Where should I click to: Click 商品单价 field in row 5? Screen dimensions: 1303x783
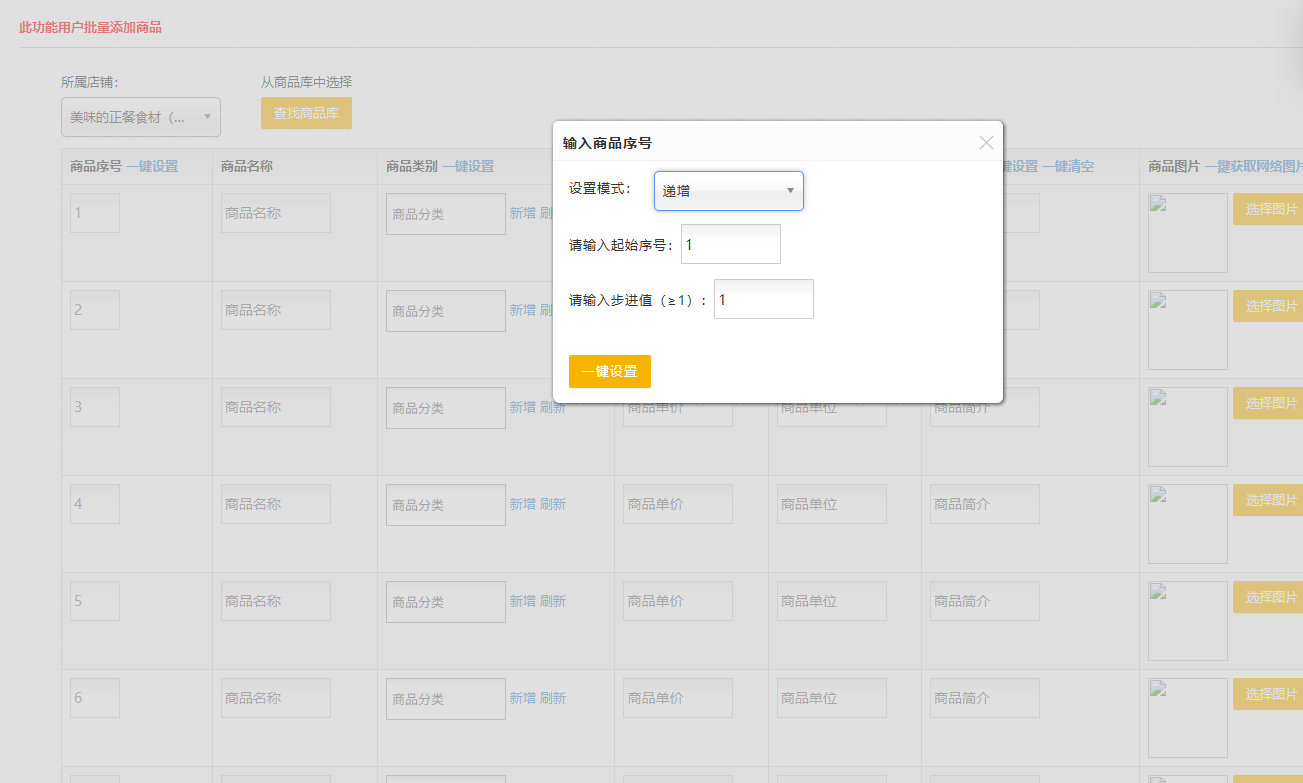click(678, 601)
